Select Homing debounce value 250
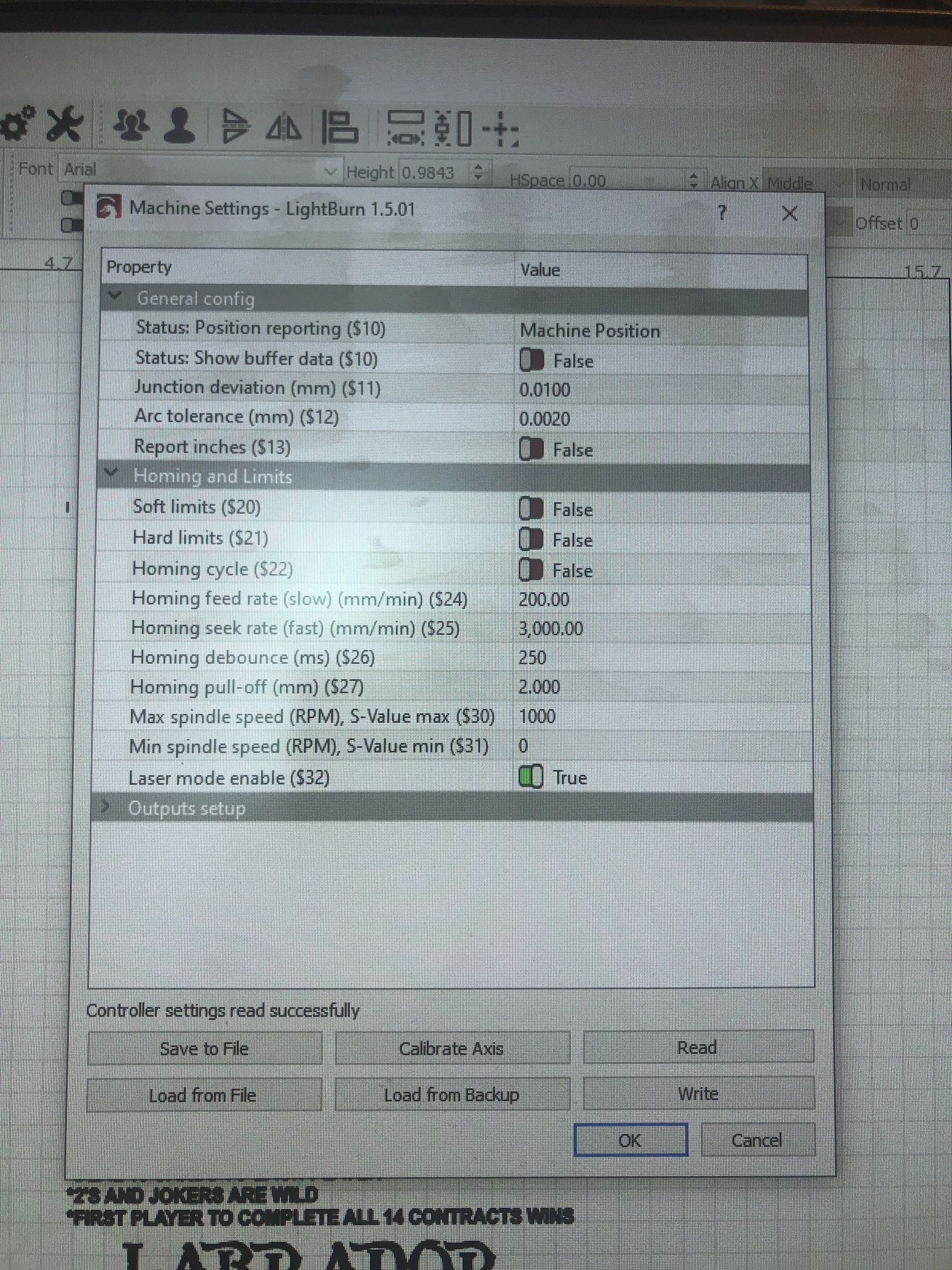 coord(661,658)
